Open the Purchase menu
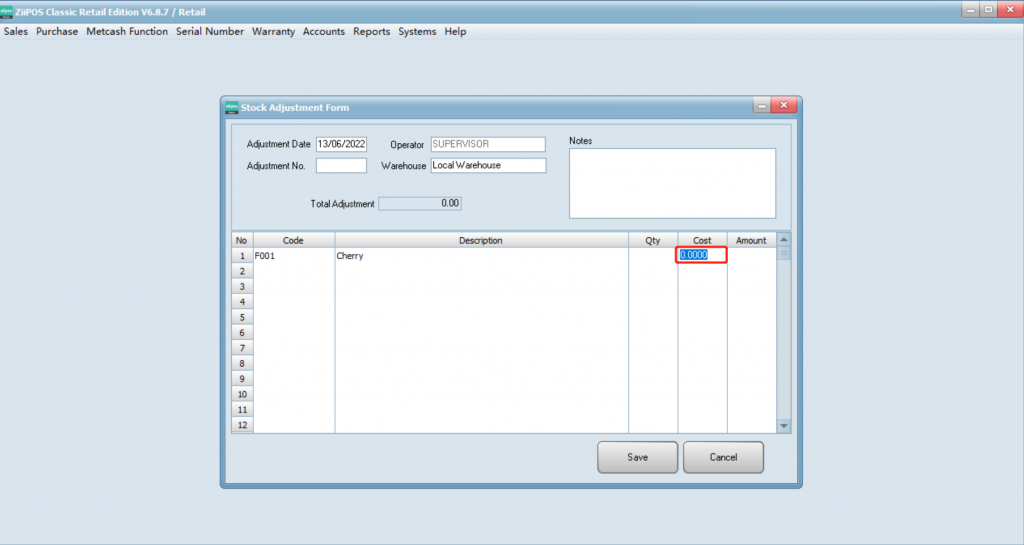This screenshot has height=545, width=1024. 57,31
